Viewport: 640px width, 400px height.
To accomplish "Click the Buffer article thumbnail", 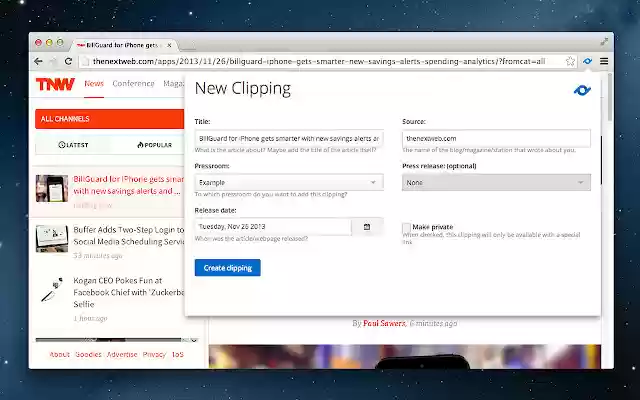I will pos(52,239).
